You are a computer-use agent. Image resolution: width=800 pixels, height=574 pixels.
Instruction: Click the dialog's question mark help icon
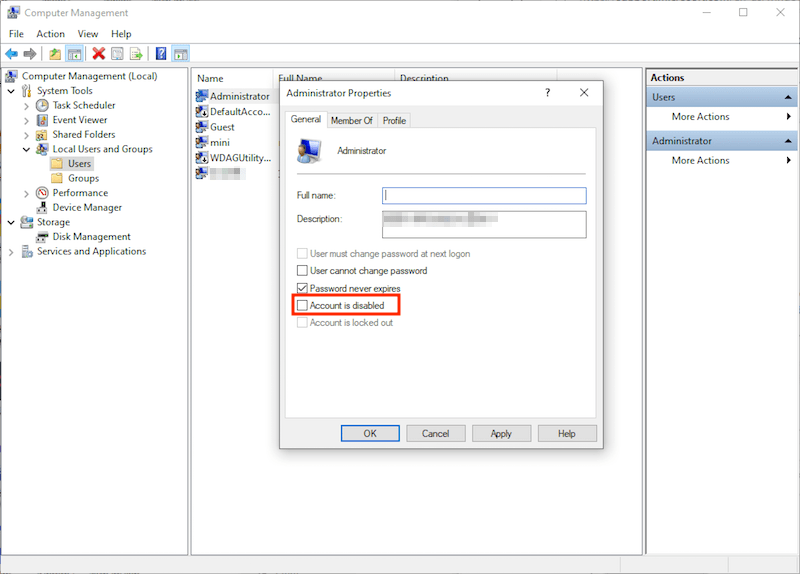tap(547, 92)
